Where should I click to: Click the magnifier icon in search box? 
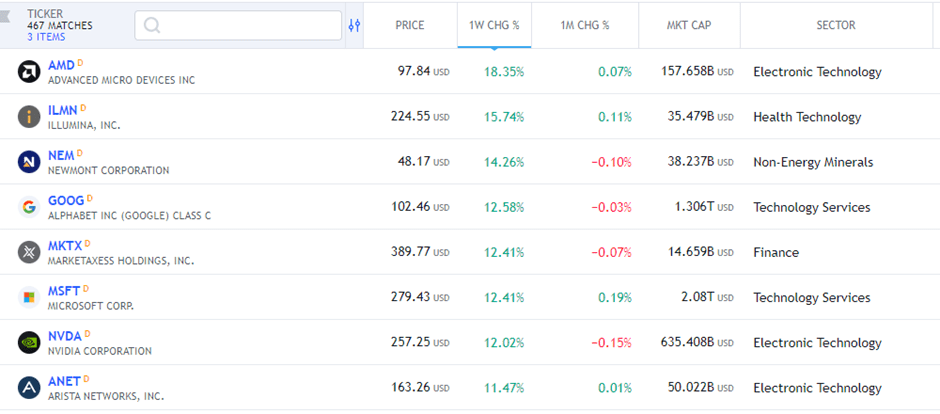(x=152, y=25)
